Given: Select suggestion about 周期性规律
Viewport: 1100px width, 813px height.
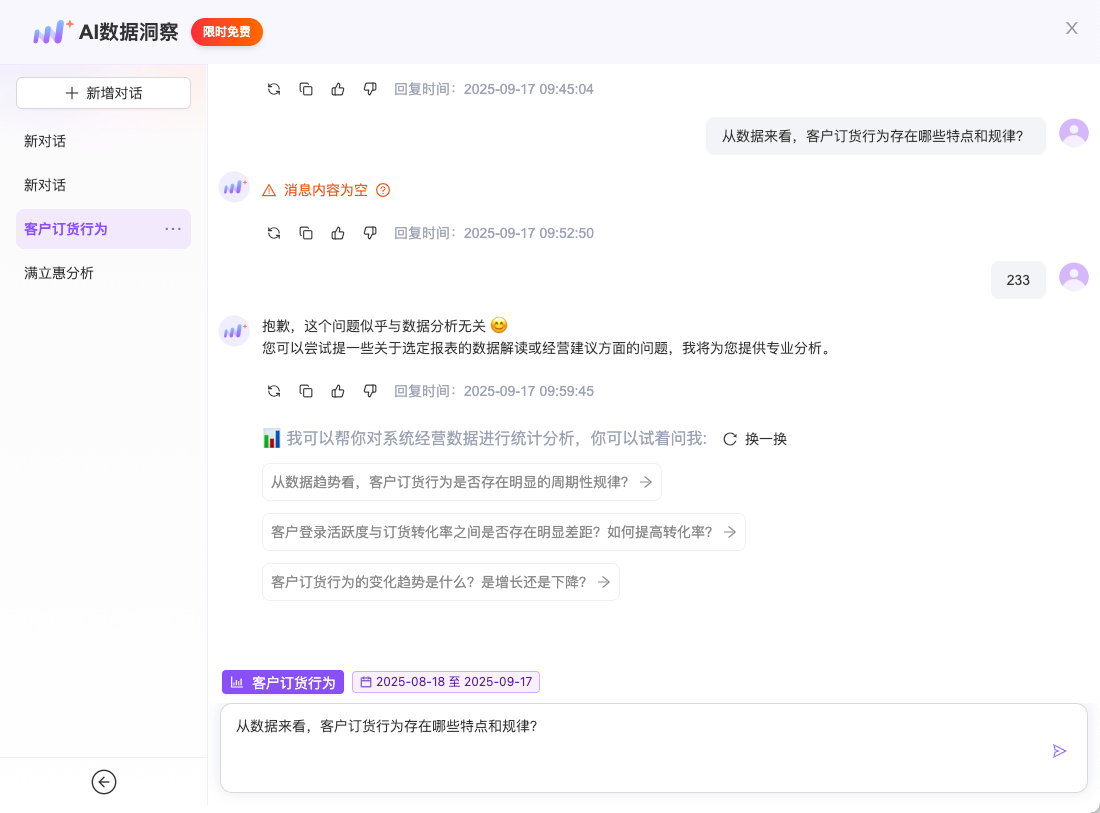Looking at the screenshot, I should tap(461, 482).
